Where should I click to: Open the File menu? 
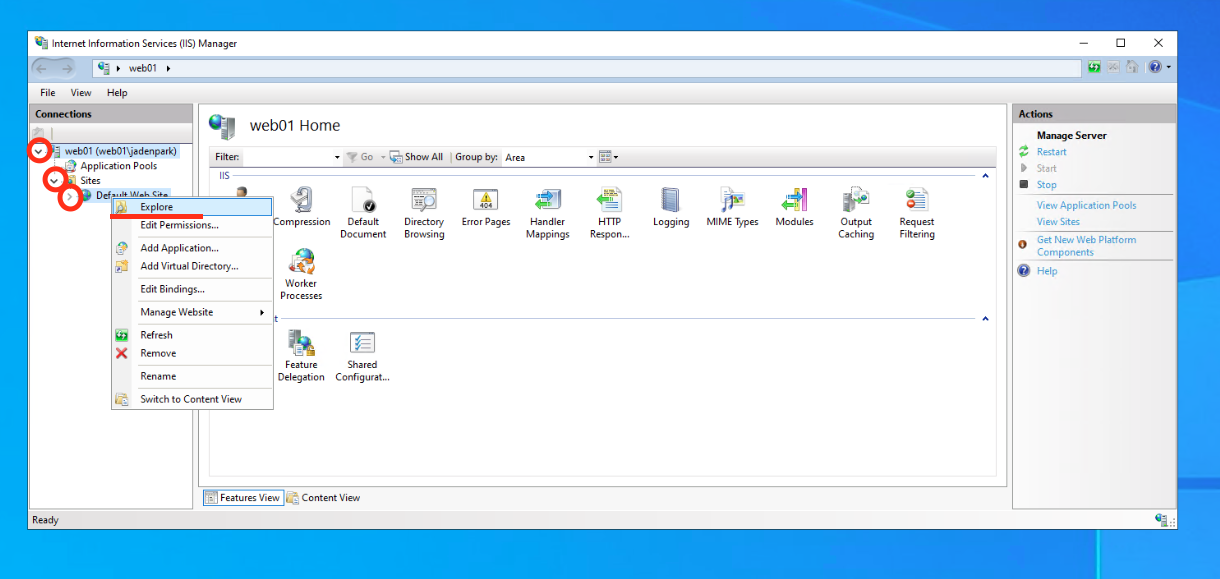(x=48, y=93)
